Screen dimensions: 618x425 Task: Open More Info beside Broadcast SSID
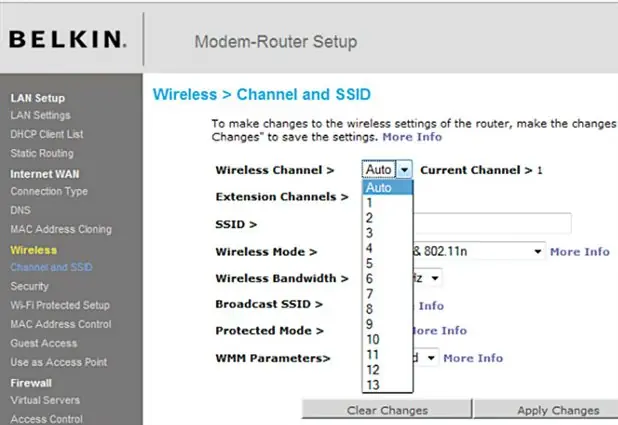(429, 306)
